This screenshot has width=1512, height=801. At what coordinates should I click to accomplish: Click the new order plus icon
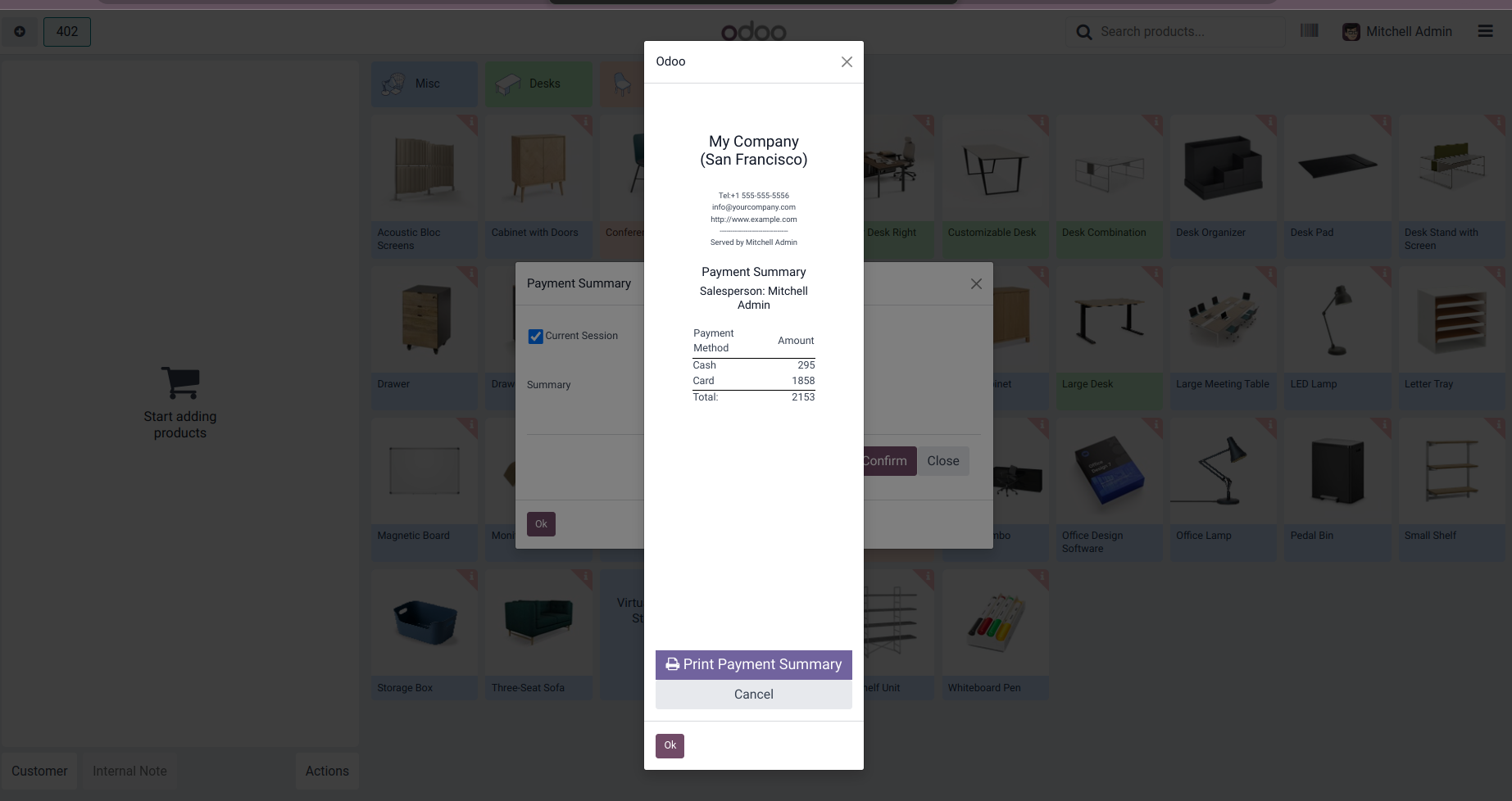click(x=20, y=32)
